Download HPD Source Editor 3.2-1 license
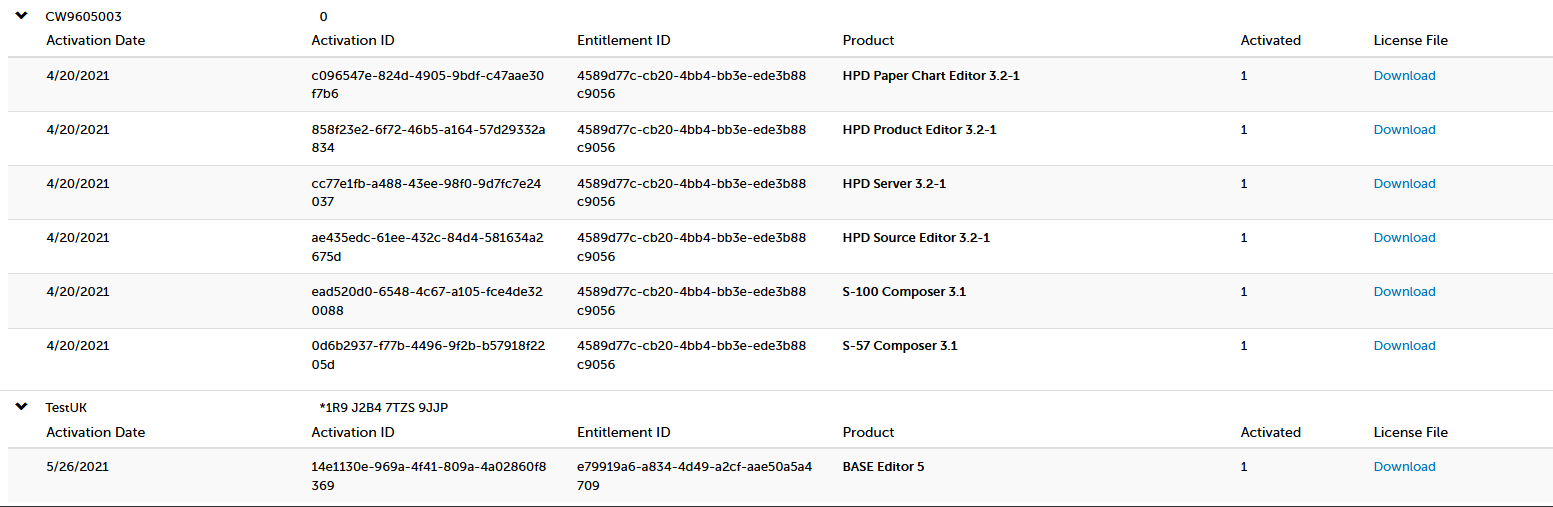The width and height of the screenshot is (1553, 507). pos(1404,238)
